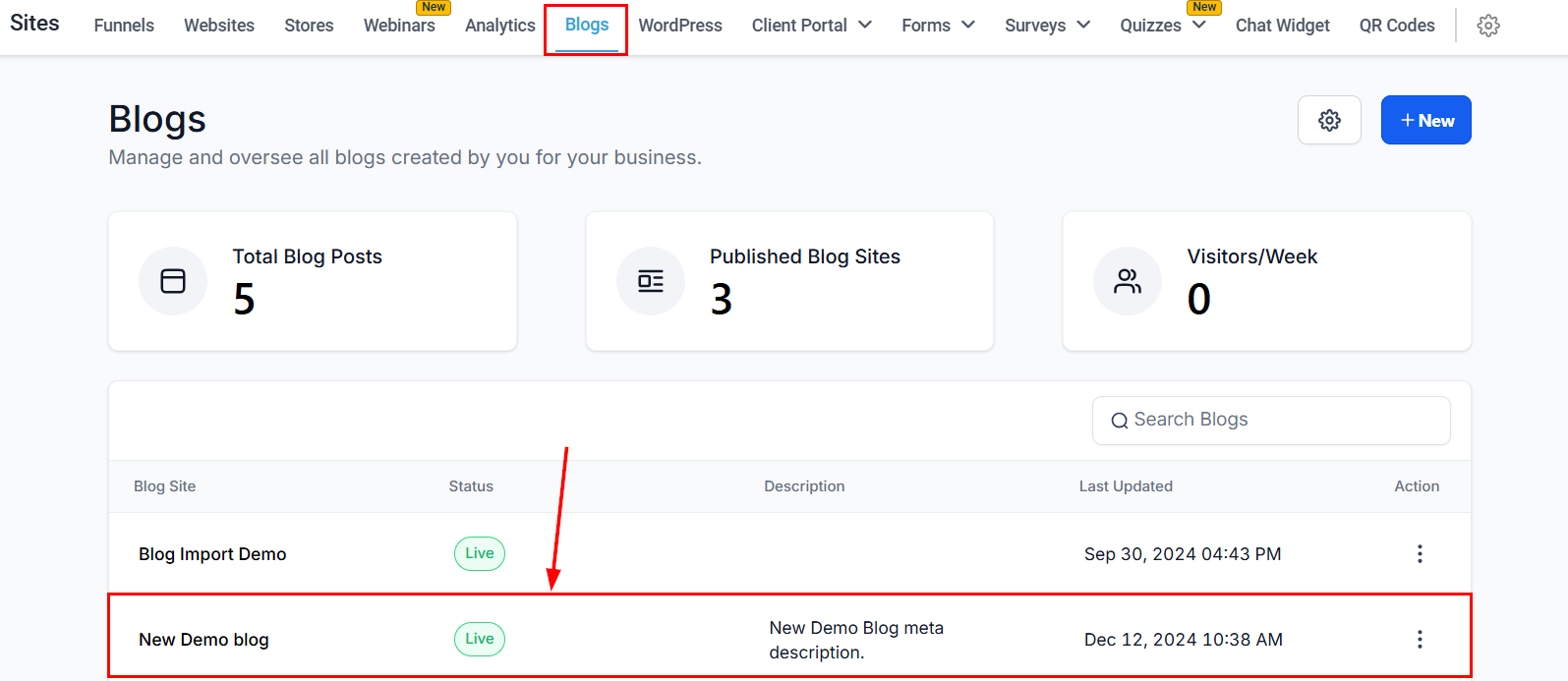Click the magnifier icon in Search Blogs
This screenshot has width=1568, height=681.
tap(1119, 421)
